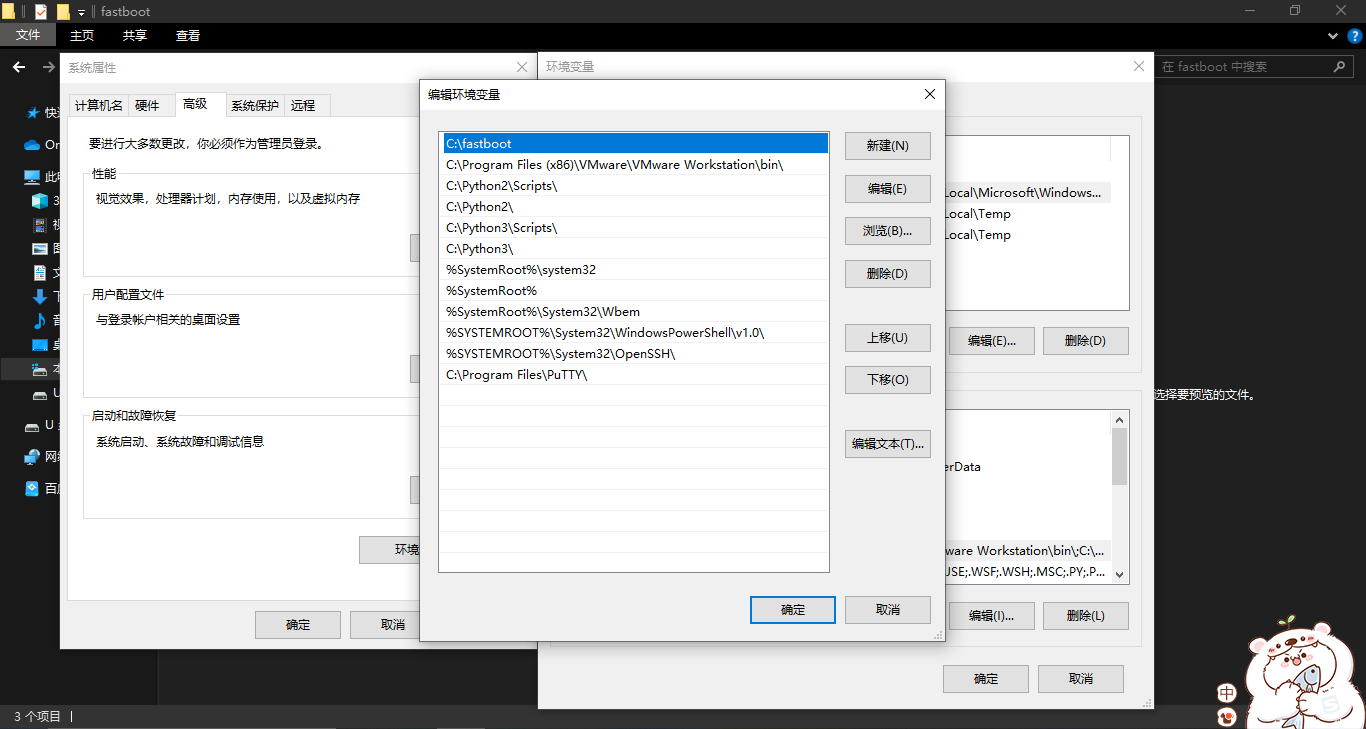
Task: Switch to the 主页 ribbon tab
Action: point(82,36)
